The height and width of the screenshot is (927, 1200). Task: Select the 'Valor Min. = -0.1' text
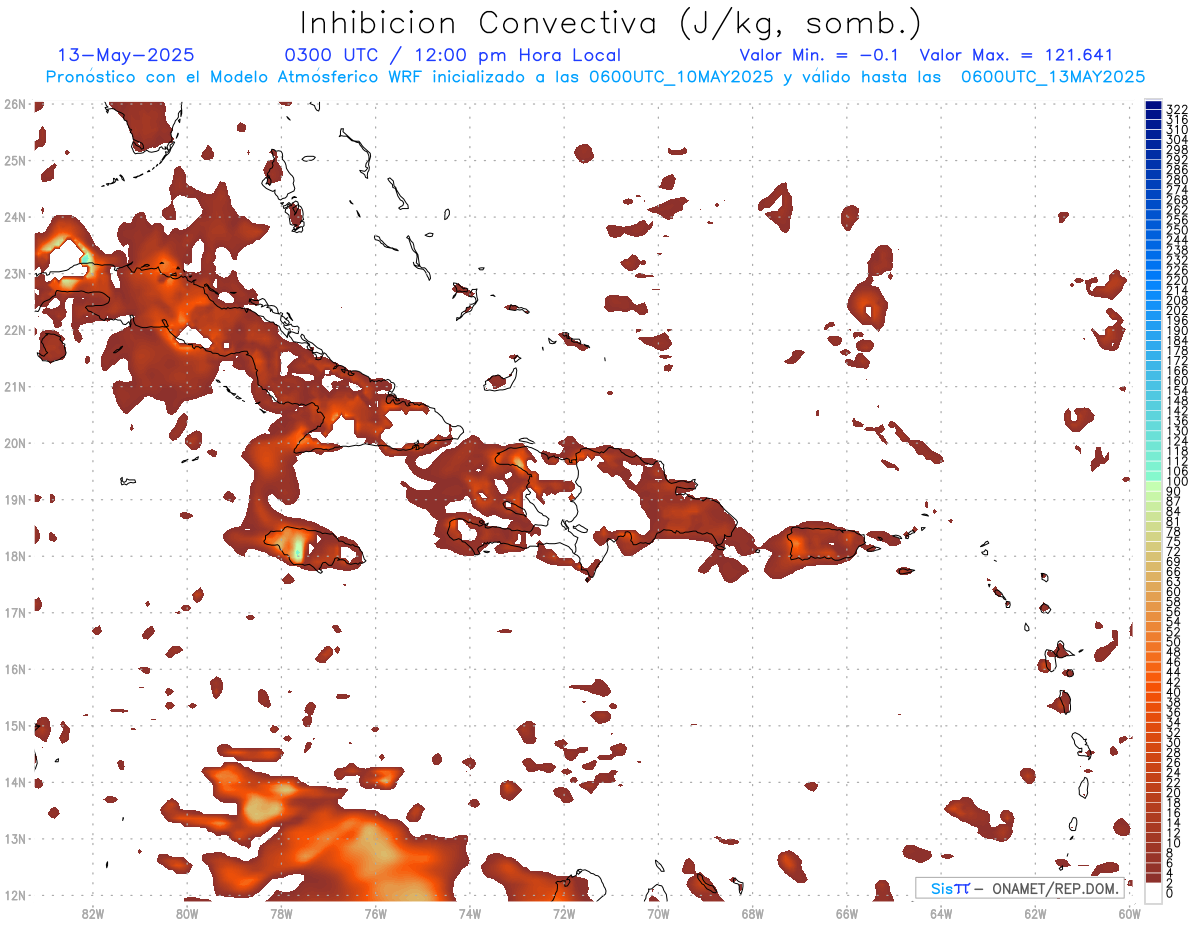(819, 56)
